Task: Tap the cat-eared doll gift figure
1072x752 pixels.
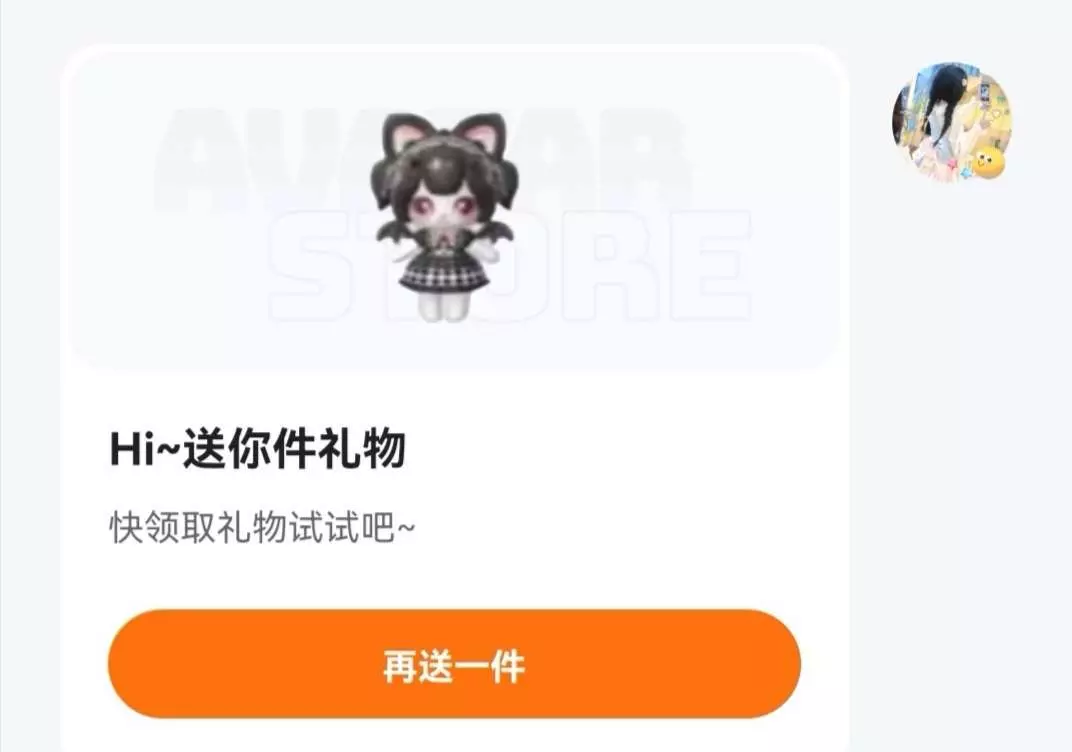Action: point(444,217)
